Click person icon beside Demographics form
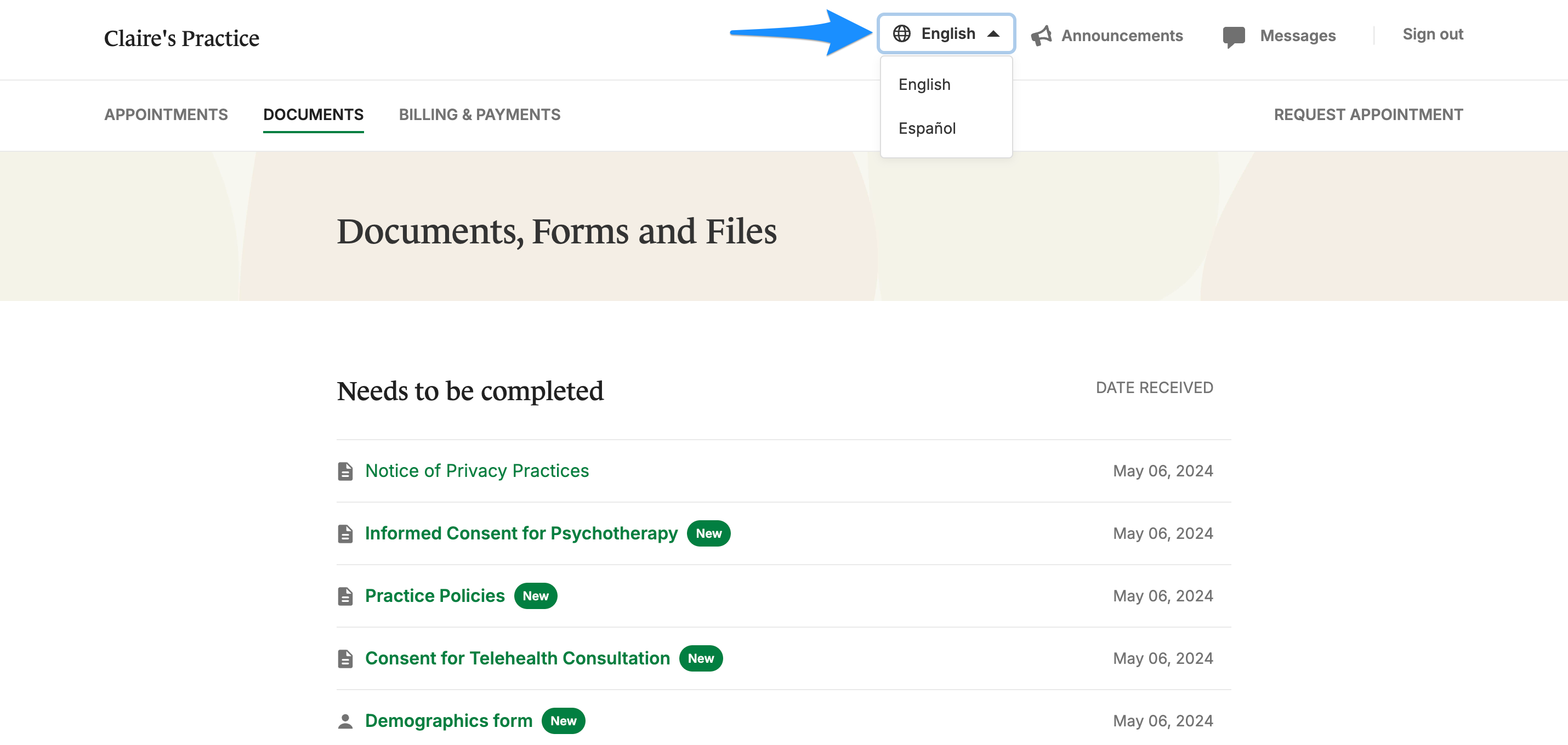The image size is (1568, 745). click(345, 721)
